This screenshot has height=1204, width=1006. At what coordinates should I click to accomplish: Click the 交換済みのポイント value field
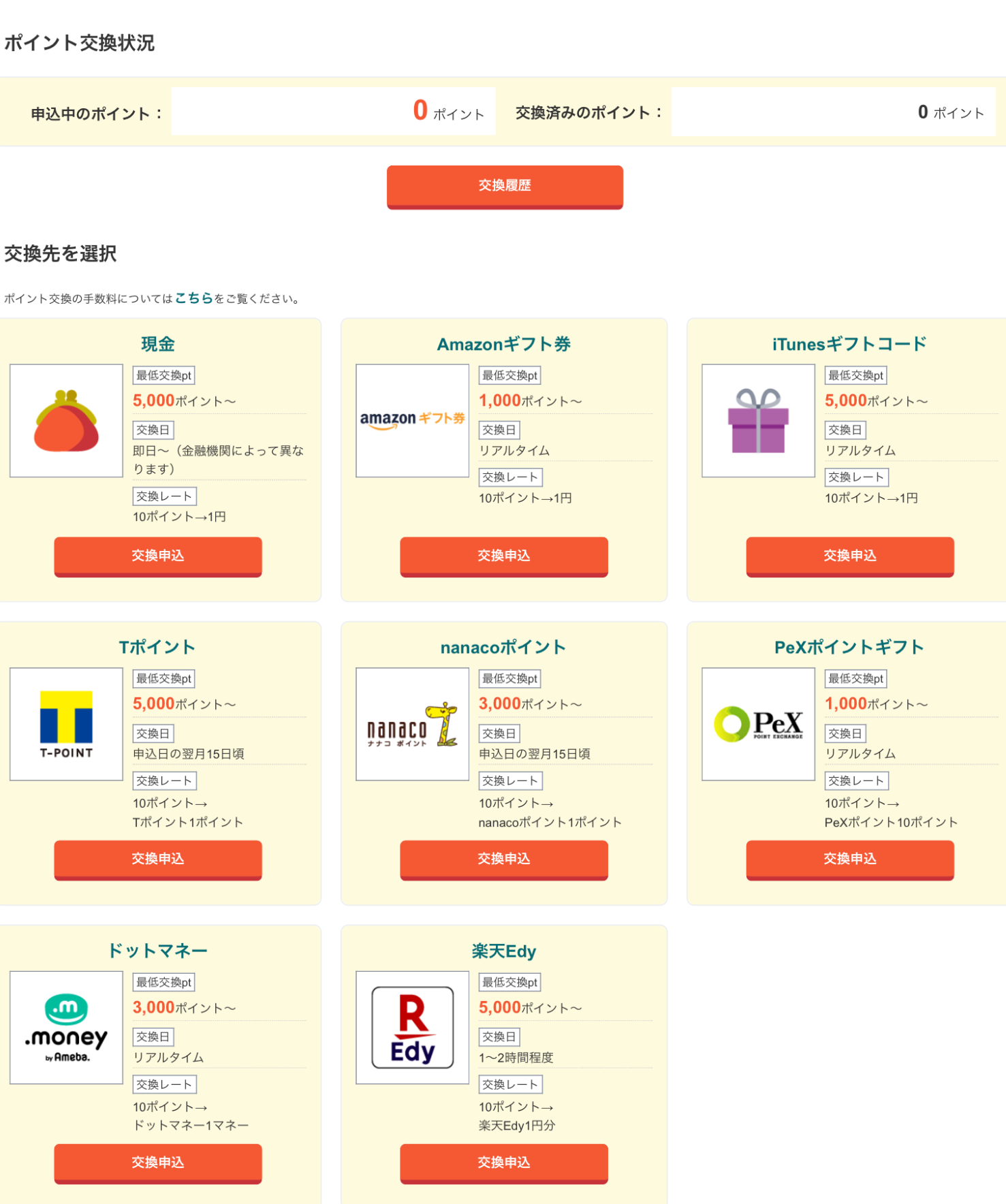(x=833, y=111)
